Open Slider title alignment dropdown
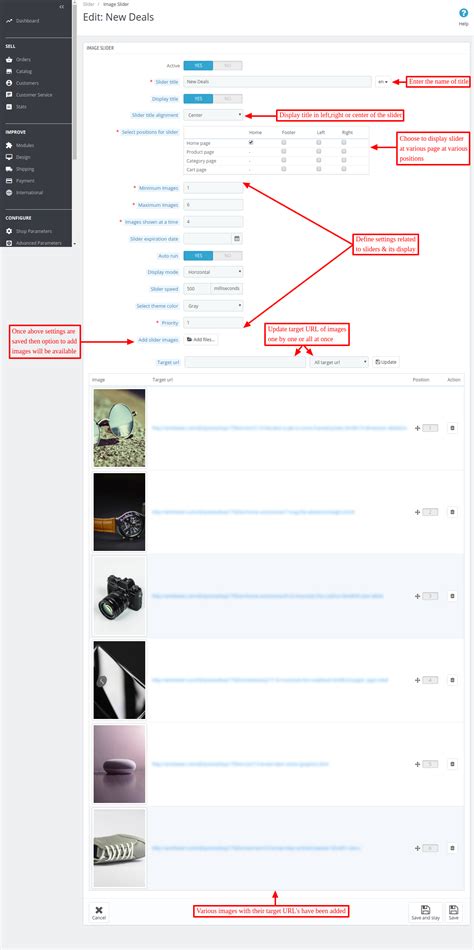The height and width of the screenshot is (950, 474). (213, 115)
